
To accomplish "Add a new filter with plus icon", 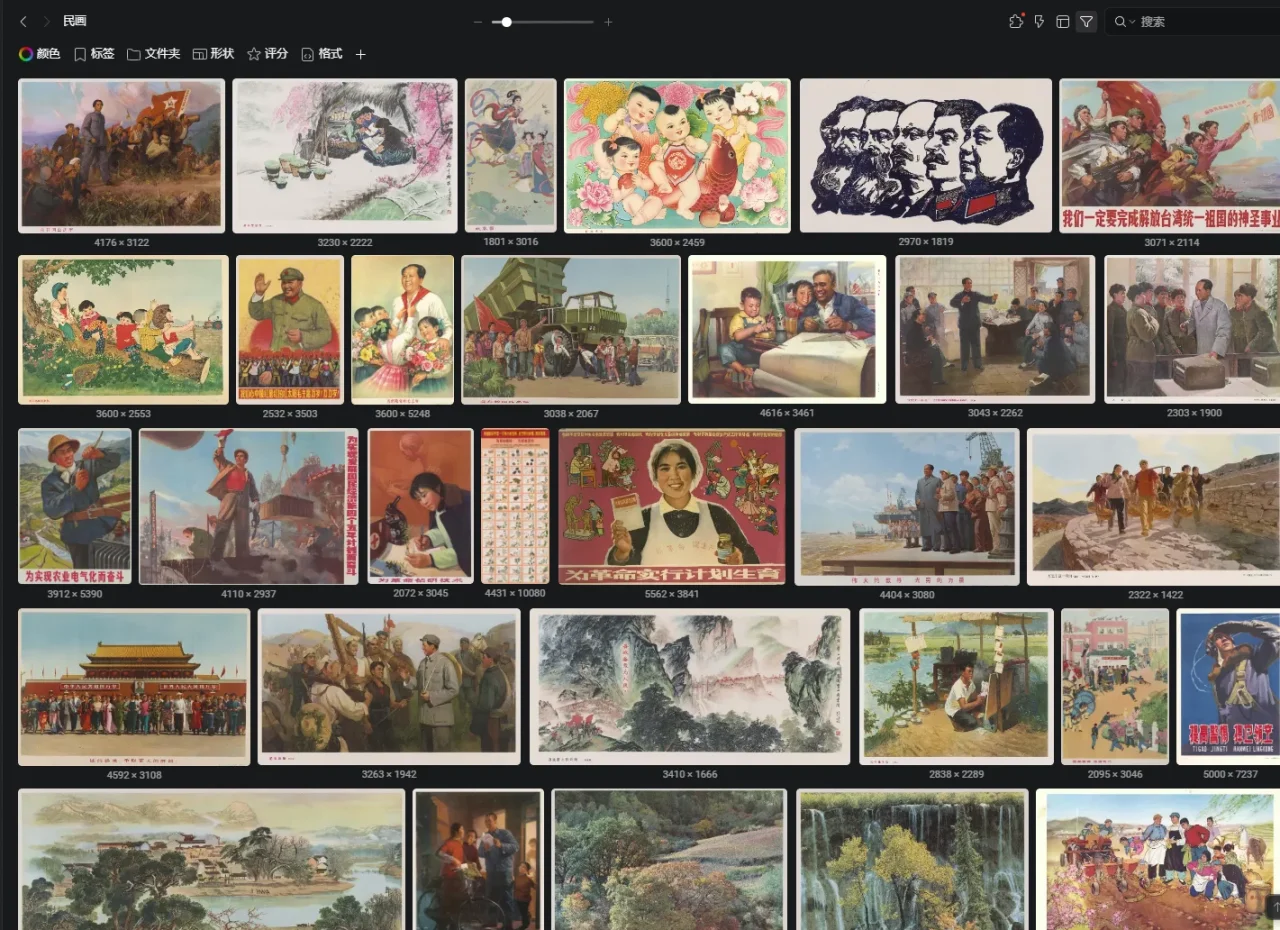I will coord(361,54).
